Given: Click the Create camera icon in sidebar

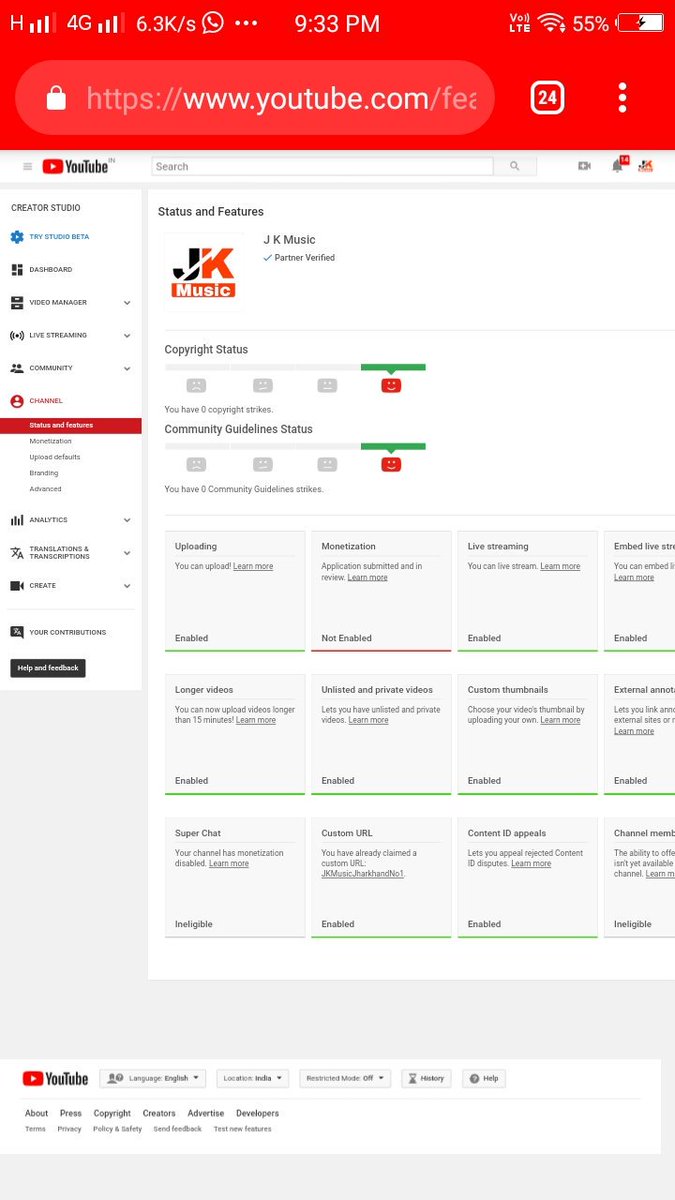Looking at the screenshot, I should [17, 586].
